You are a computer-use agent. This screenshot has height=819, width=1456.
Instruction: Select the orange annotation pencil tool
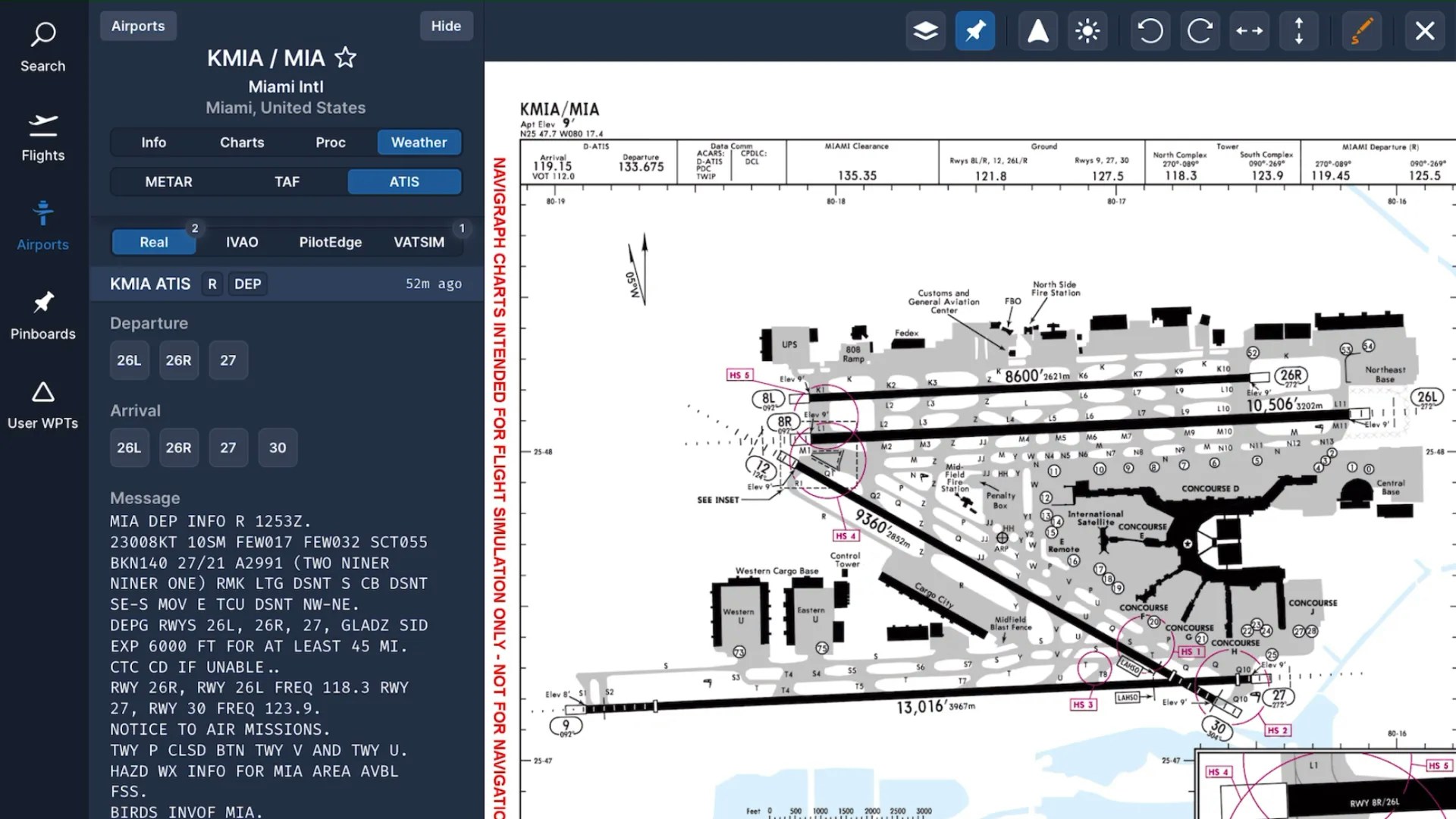point(1361,31)
